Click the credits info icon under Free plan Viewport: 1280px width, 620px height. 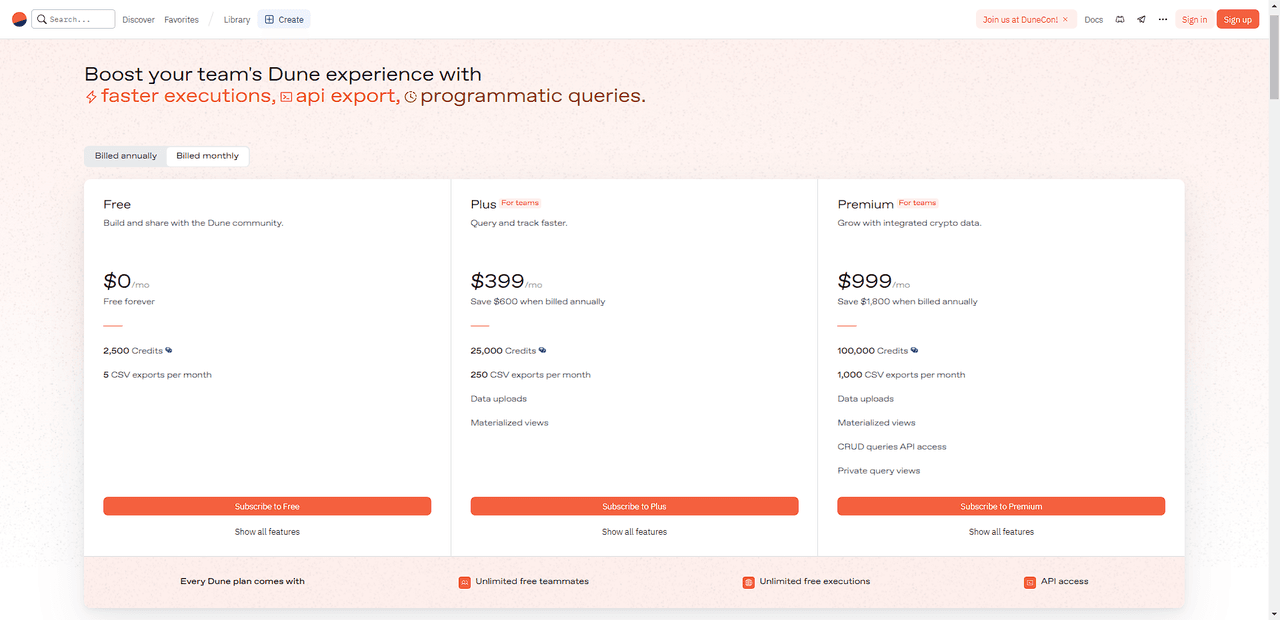pyautogui.click(x=169, y=350)
